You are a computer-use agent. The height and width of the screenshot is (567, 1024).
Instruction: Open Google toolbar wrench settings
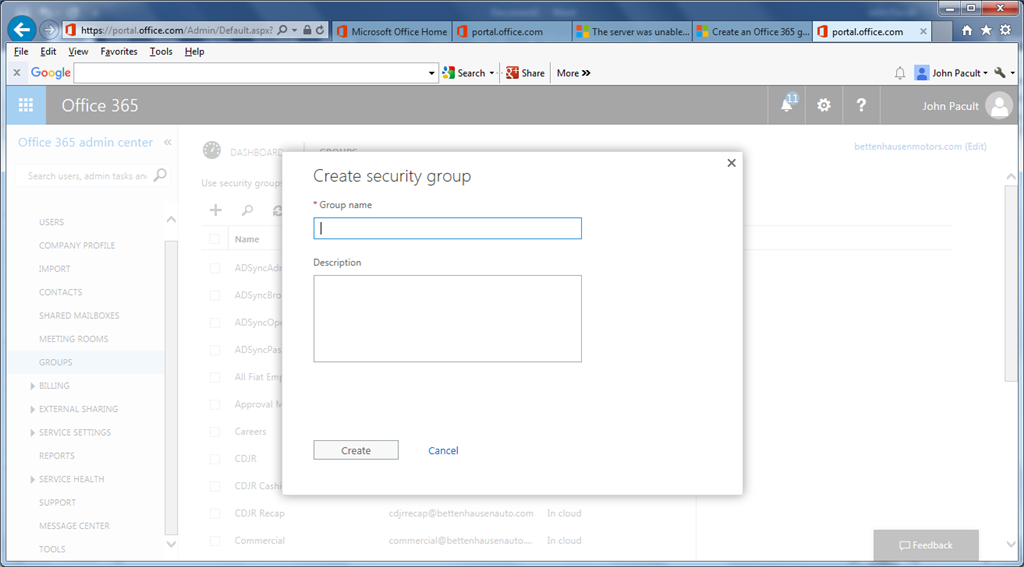(x=999, y=73)
